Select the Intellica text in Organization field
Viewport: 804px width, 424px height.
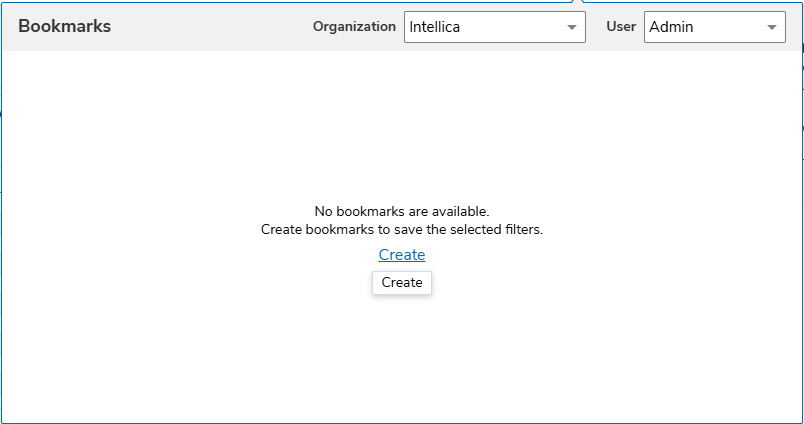[x=435, y=27]
